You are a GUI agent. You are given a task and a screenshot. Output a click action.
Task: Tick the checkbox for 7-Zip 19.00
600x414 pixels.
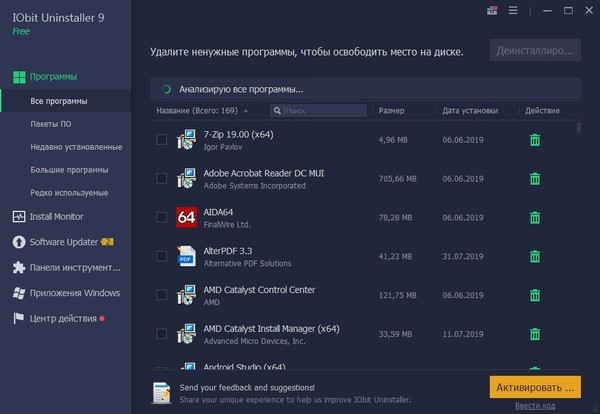162,140
